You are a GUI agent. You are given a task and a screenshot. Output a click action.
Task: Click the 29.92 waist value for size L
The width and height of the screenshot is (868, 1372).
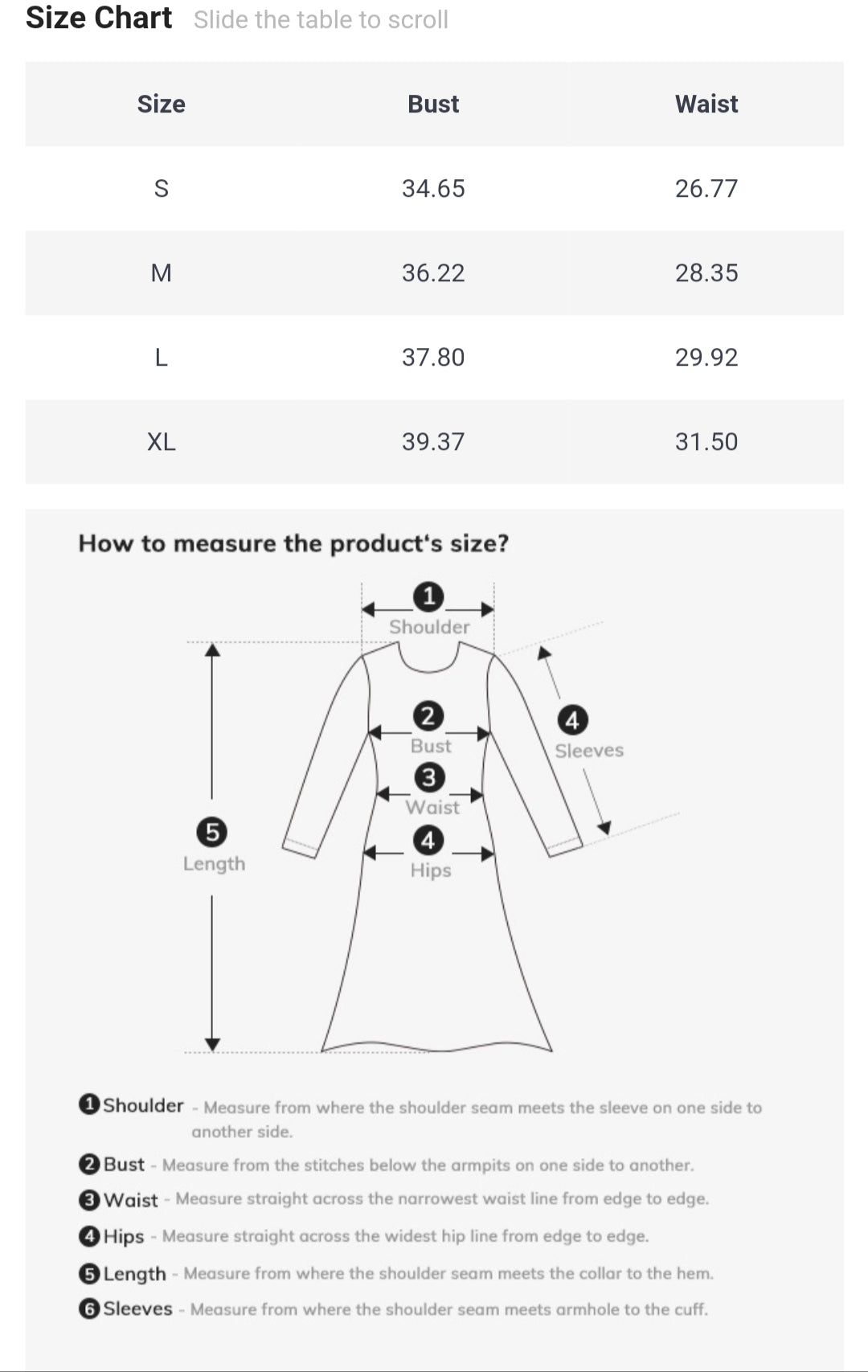click(x=706, y=358)
